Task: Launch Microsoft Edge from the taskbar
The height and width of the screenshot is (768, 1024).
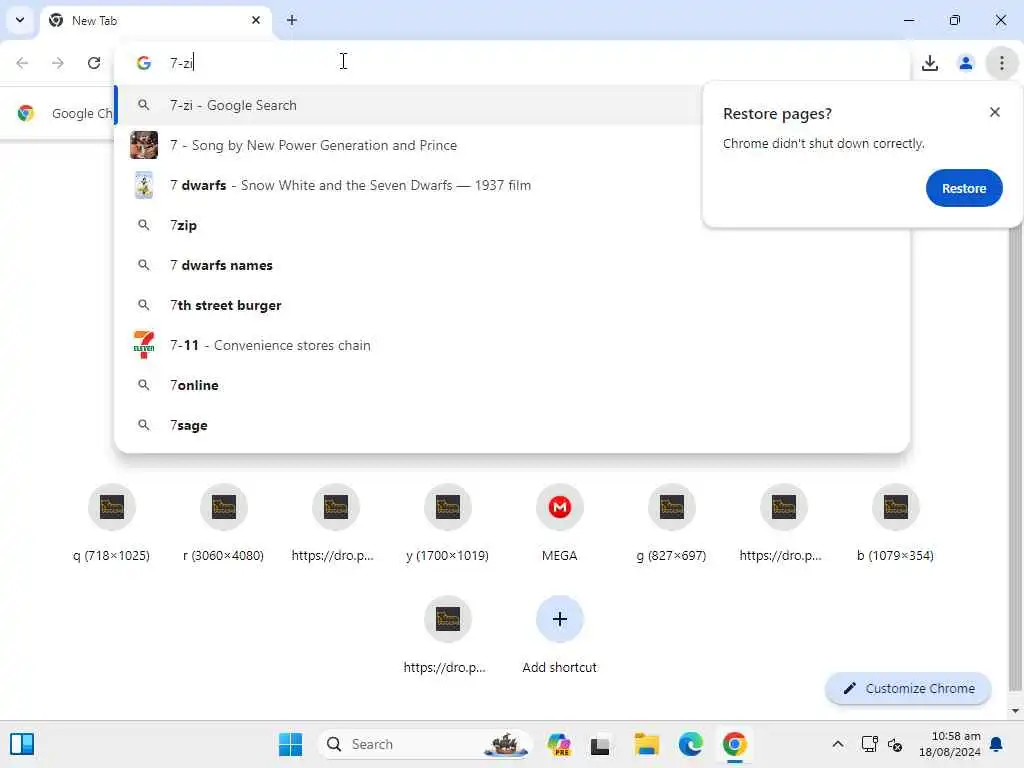Action: [x=691, y=744]
